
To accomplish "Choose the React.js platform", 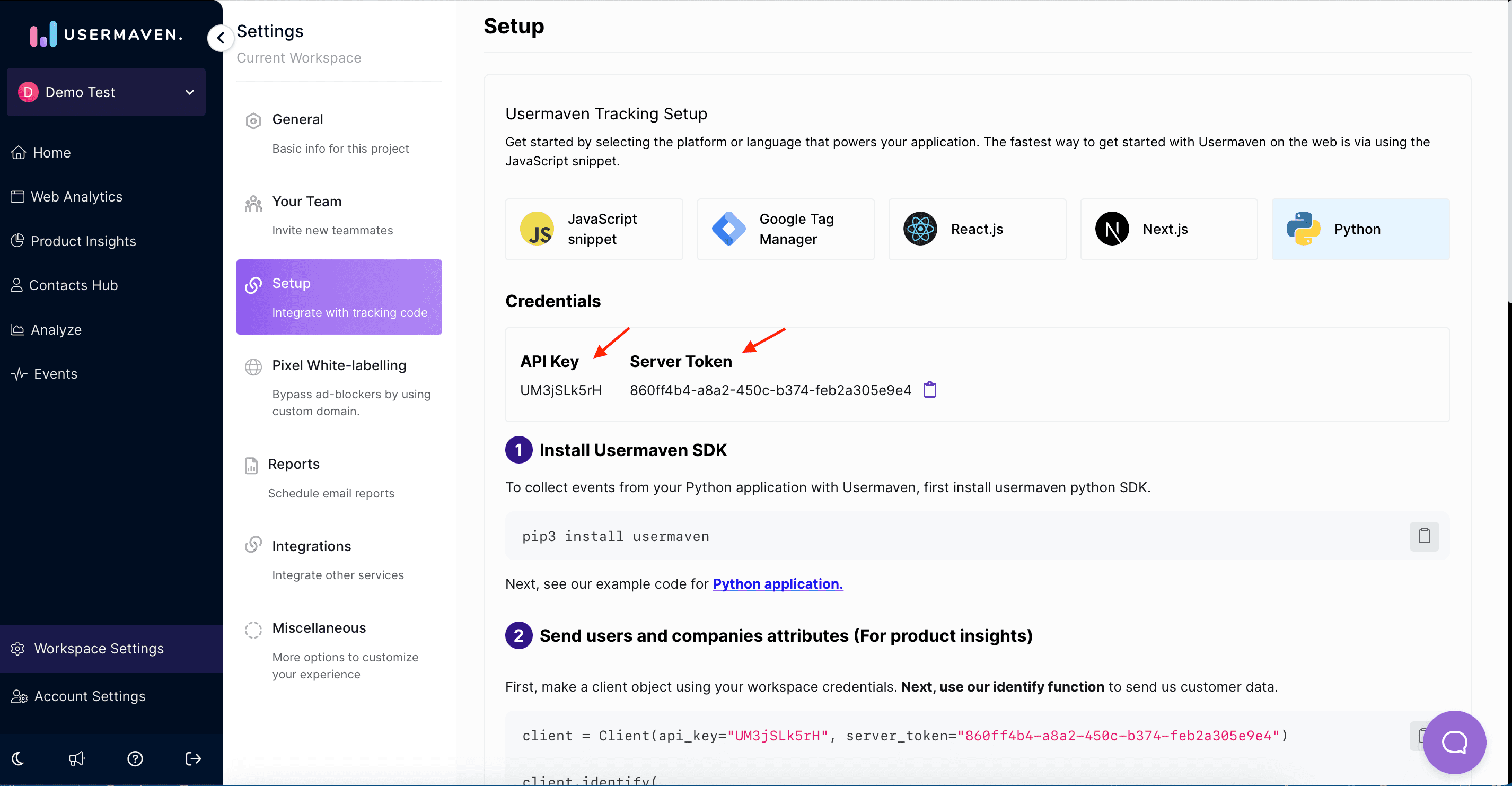I will coord(977,229).
